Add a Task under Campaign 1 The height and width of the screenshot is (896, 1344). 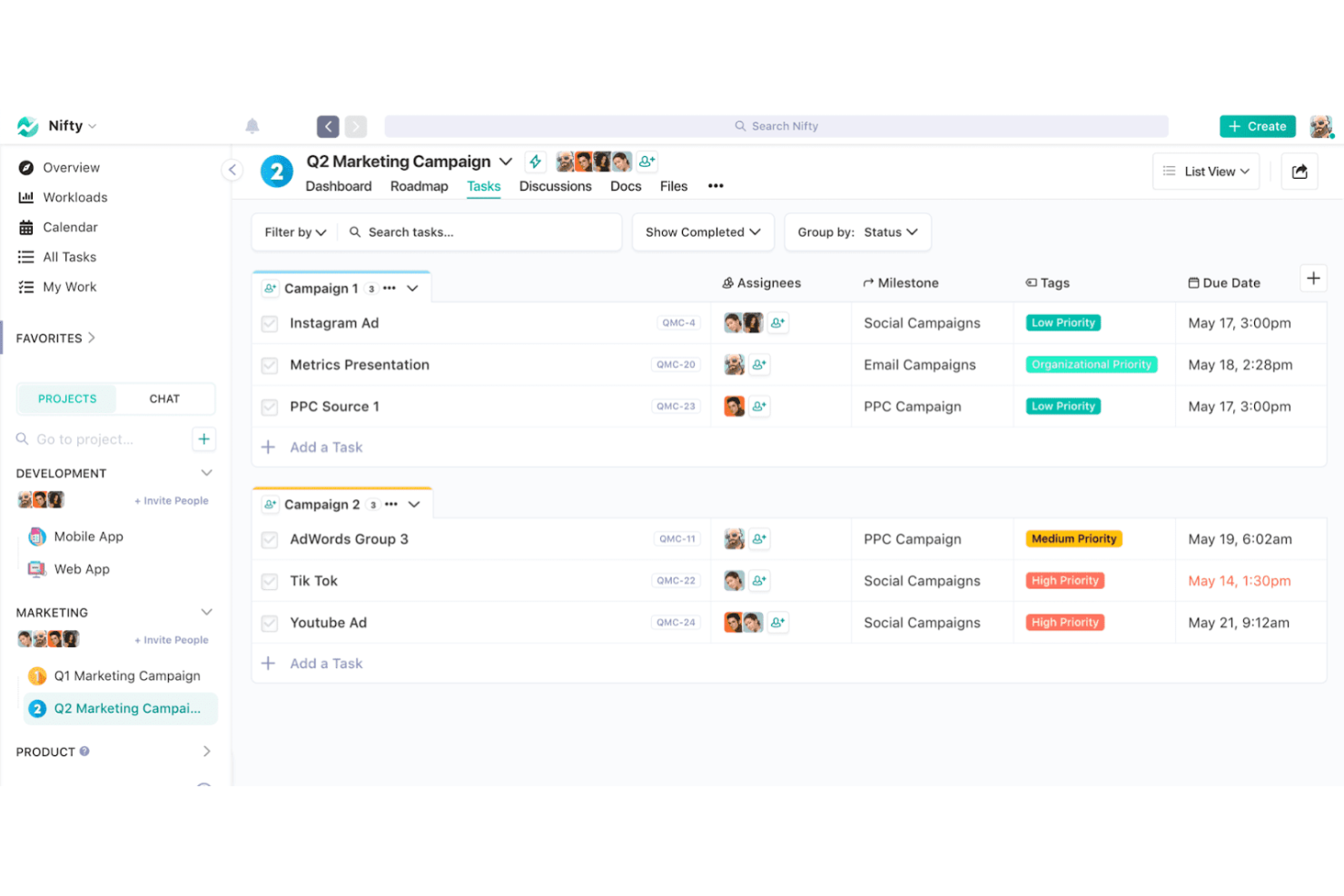326,448
